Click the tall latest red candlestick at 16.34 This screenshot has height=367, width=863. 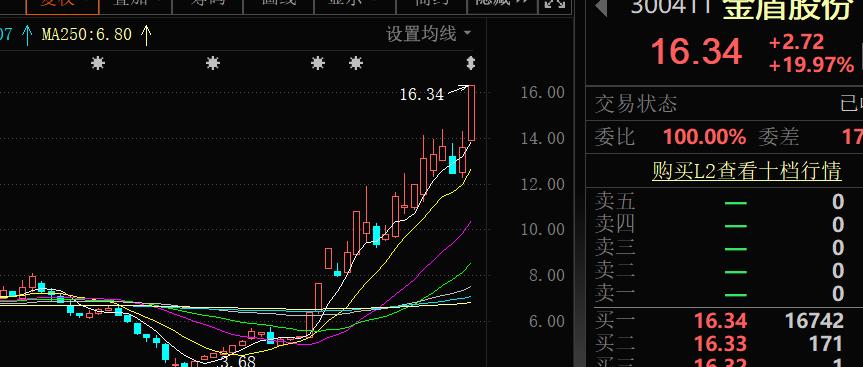(x=472, y=113)
